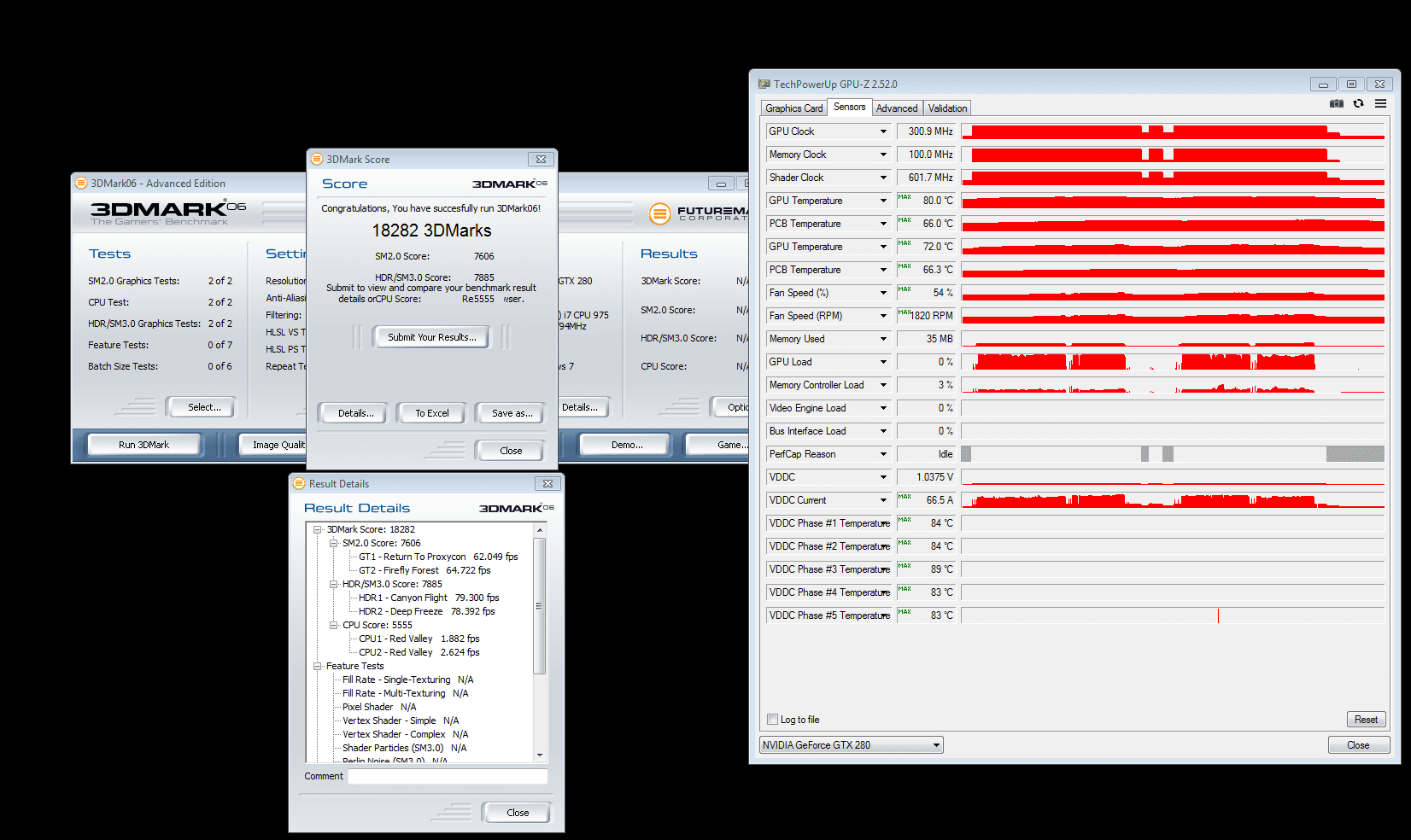This screenshot has width=1411, height=840.
Task: Take a GPU-Z screenshot with camera icon
Action: click(x=1336, y=103)
